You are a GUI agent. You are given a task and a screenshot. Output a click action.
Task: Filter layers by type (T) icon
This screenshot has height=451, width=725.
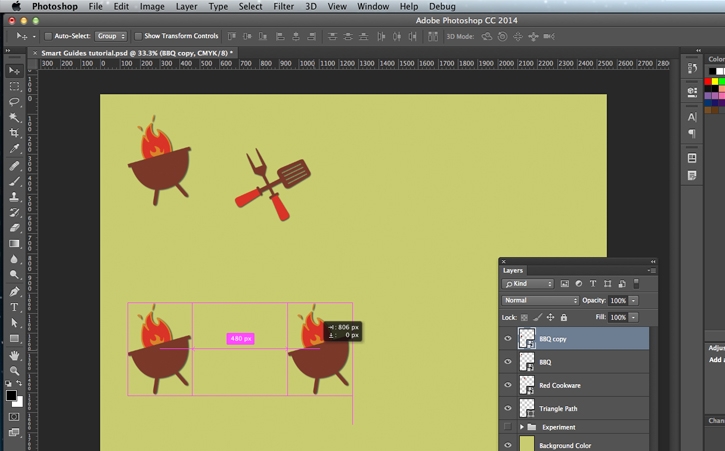(593, 284)
